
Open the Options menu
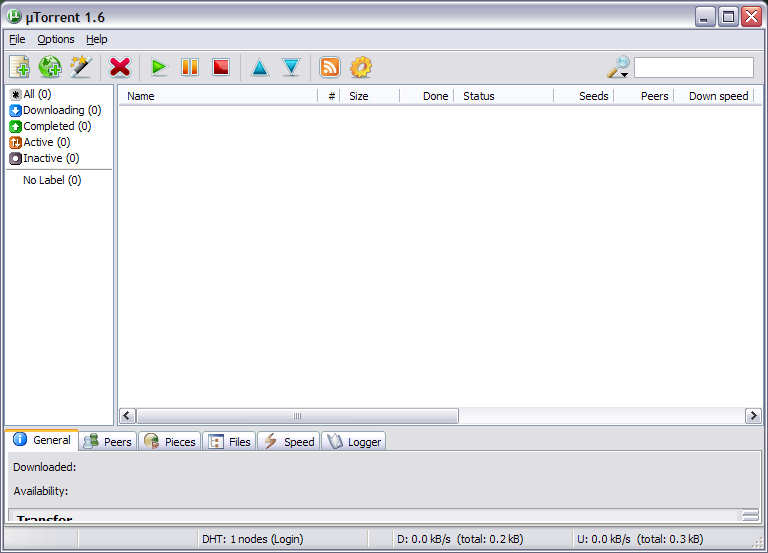[56, 39]
